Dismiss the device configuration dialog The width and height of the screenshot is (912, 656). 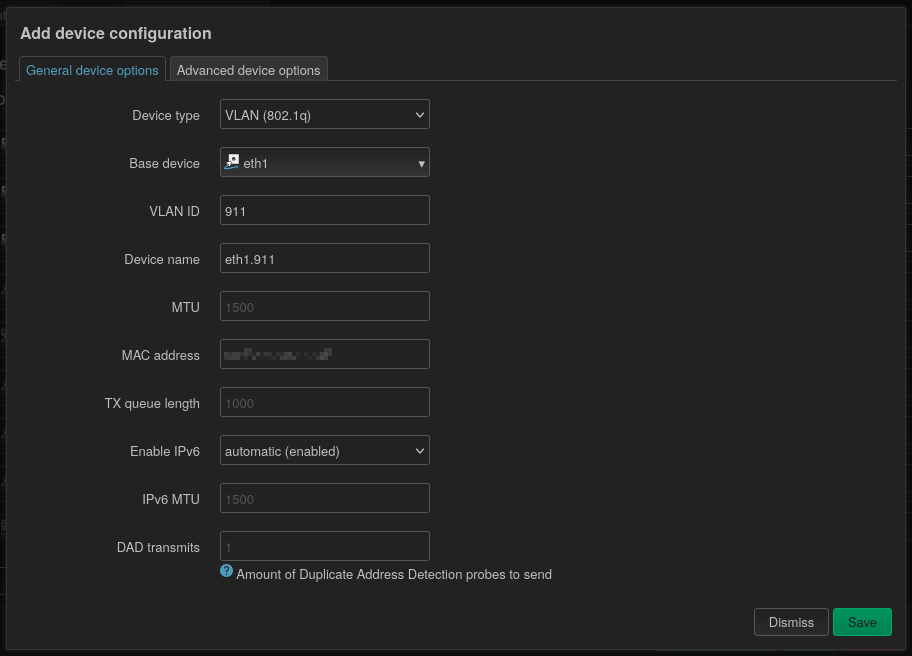point(790,622)
